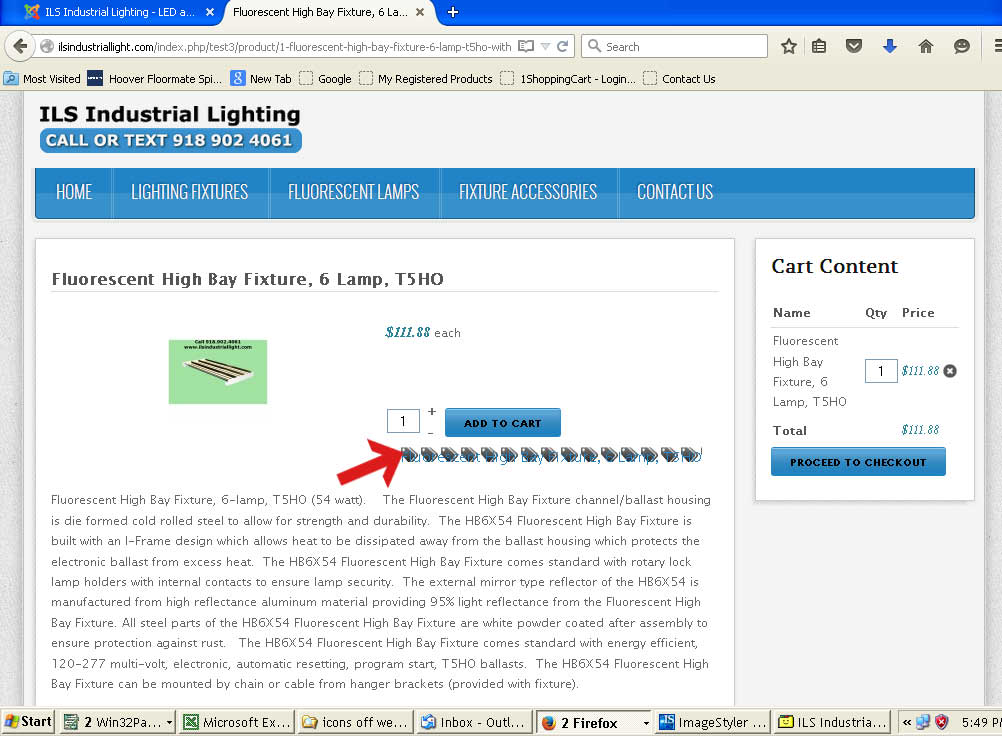Expand hidden system tray icons chevron
Screen dimensions: 1002x736
coord(906,723)
